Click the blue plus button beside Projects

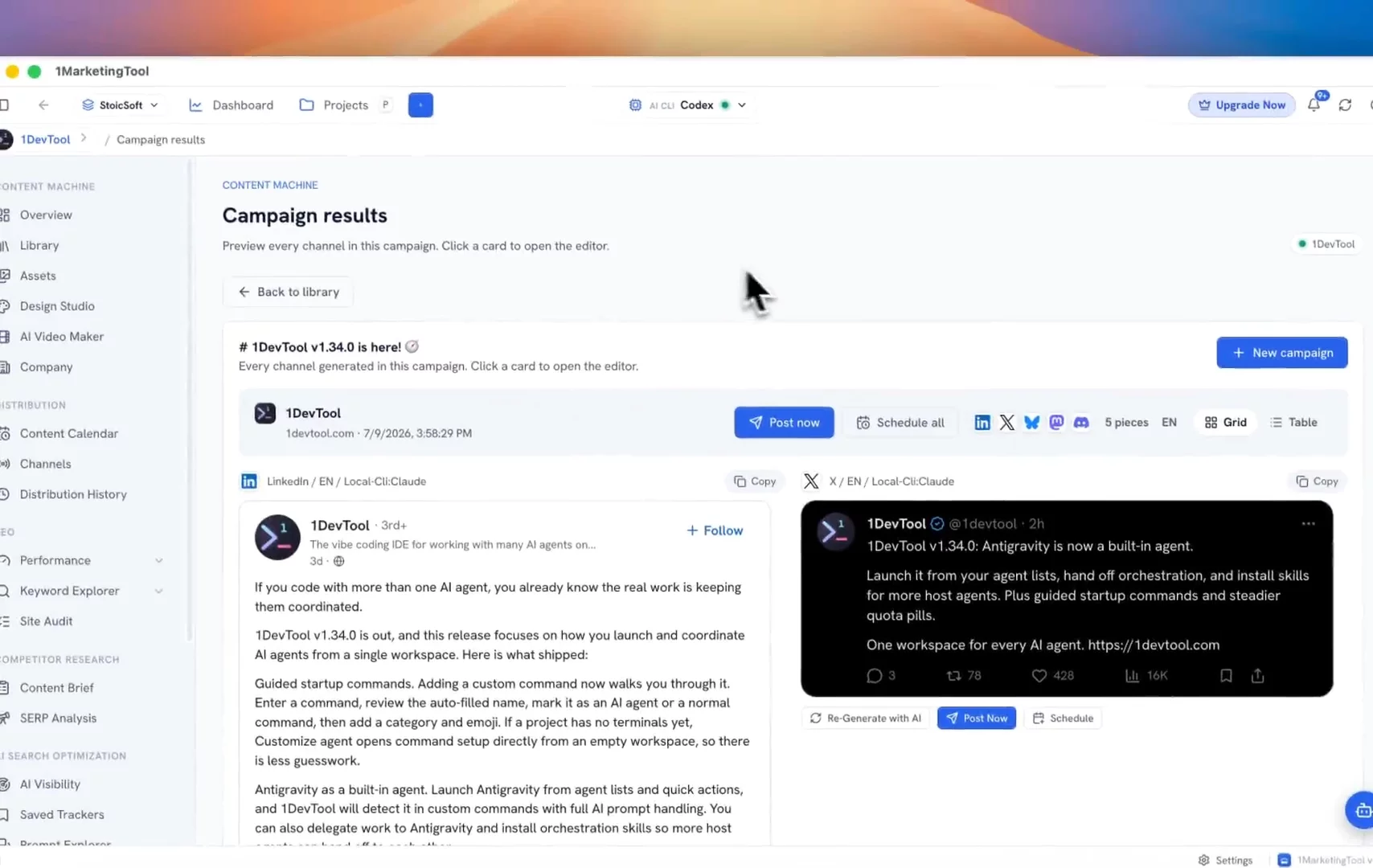pyautogui.click(x=420, y=105)
